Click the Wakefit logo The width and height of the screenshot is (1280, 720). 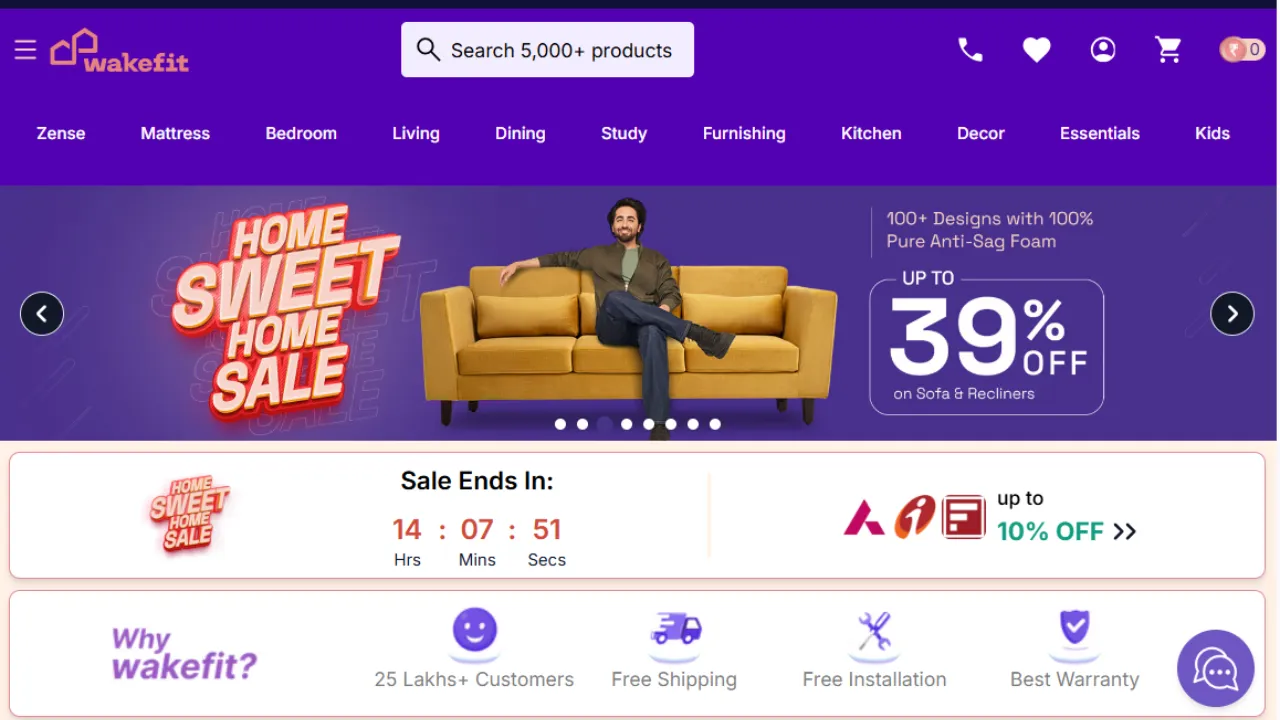tap(120, 50)
